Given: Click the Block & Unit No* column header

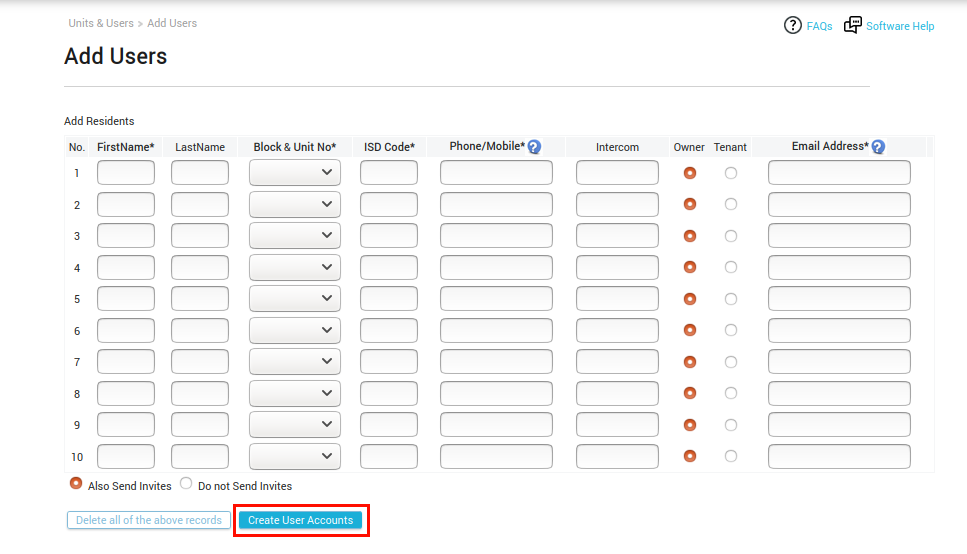Looking at the screenshot, I should click(295, 147).
